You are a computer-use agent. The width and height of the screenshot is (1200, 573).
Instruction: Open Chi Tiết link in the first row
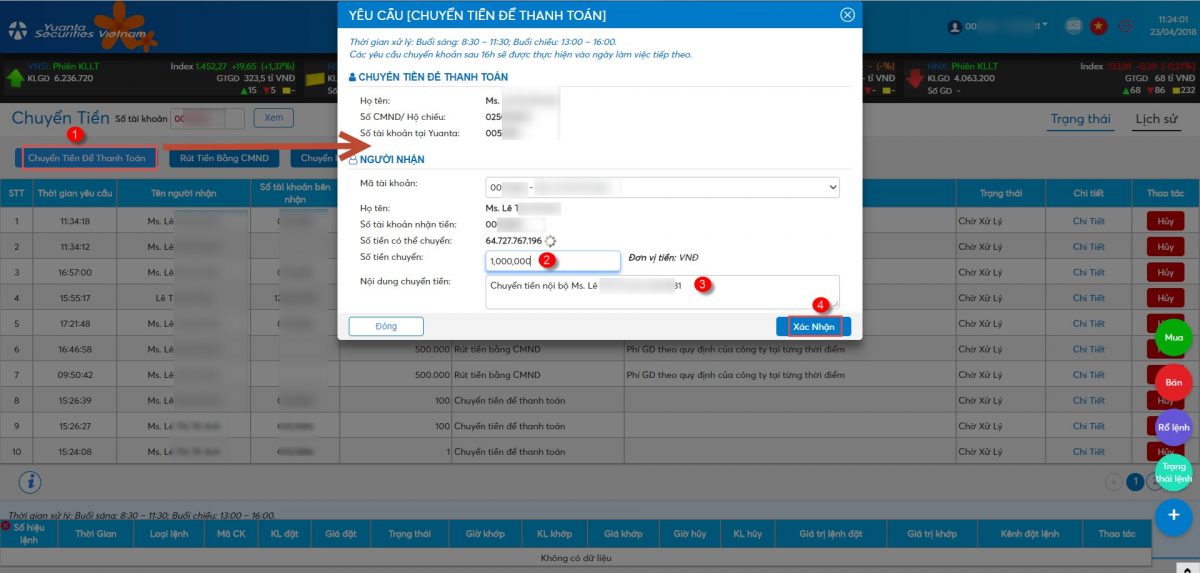(1089, 221)
